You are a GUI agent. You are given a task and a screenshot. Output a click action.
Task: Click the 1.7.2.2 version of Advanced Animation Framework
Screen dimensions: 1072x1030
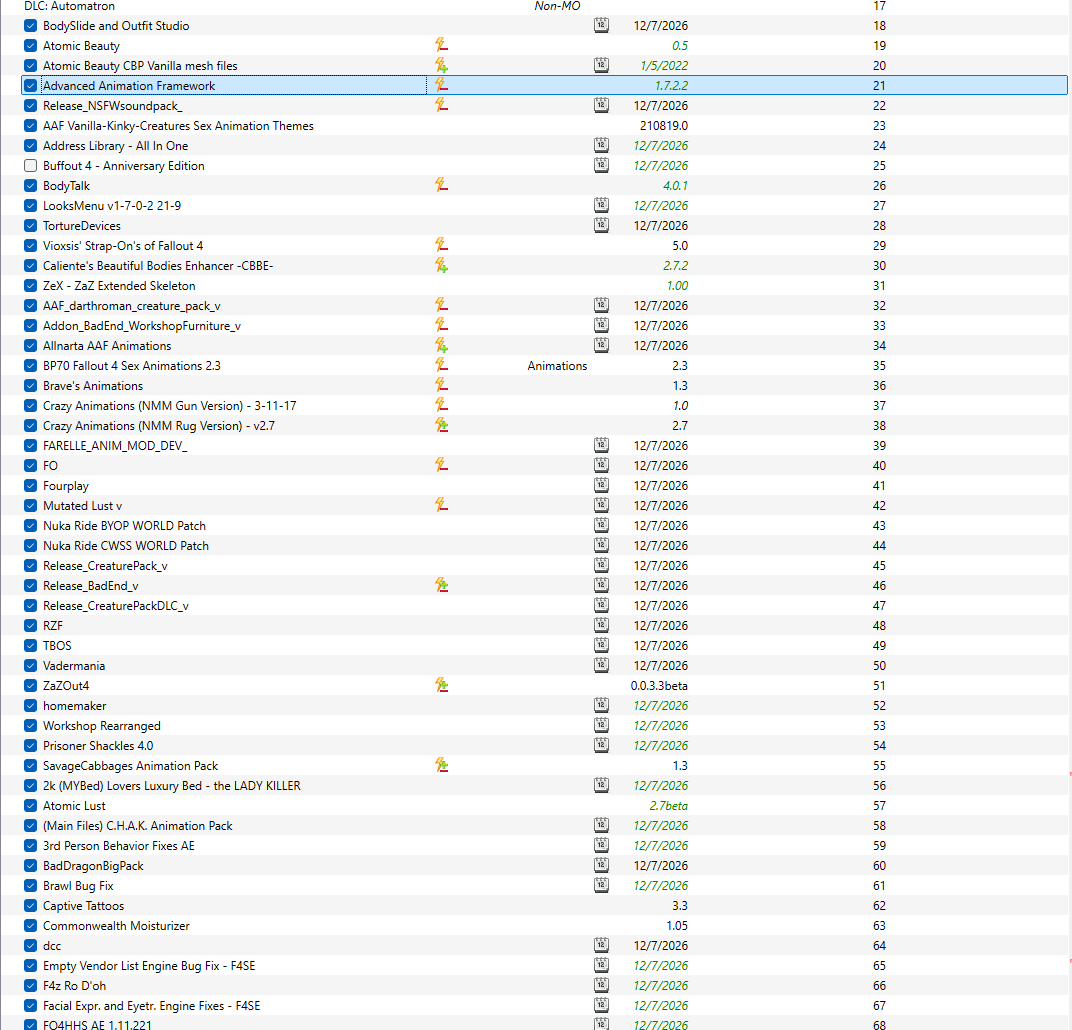tap(671, 85)
